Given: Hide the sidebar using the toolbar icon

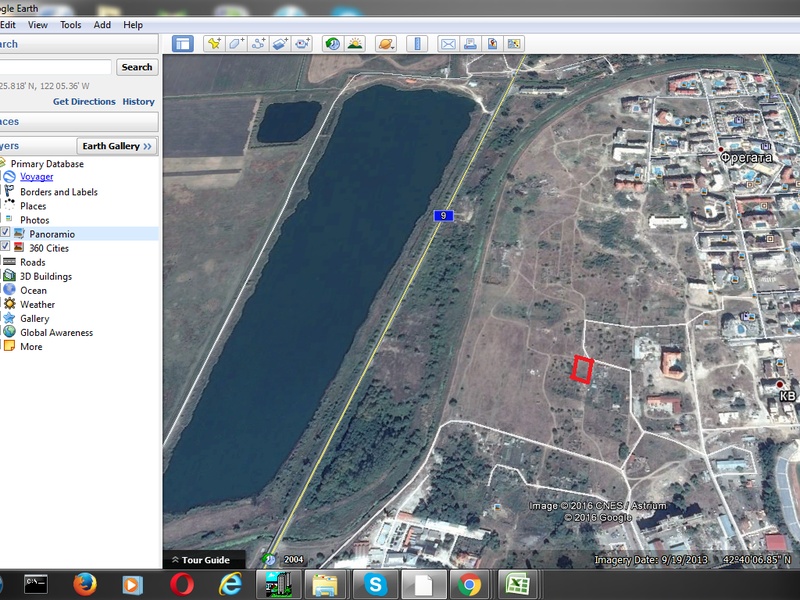Looking at the screenshot, I should pyautogui.click(x=182, y=44).
